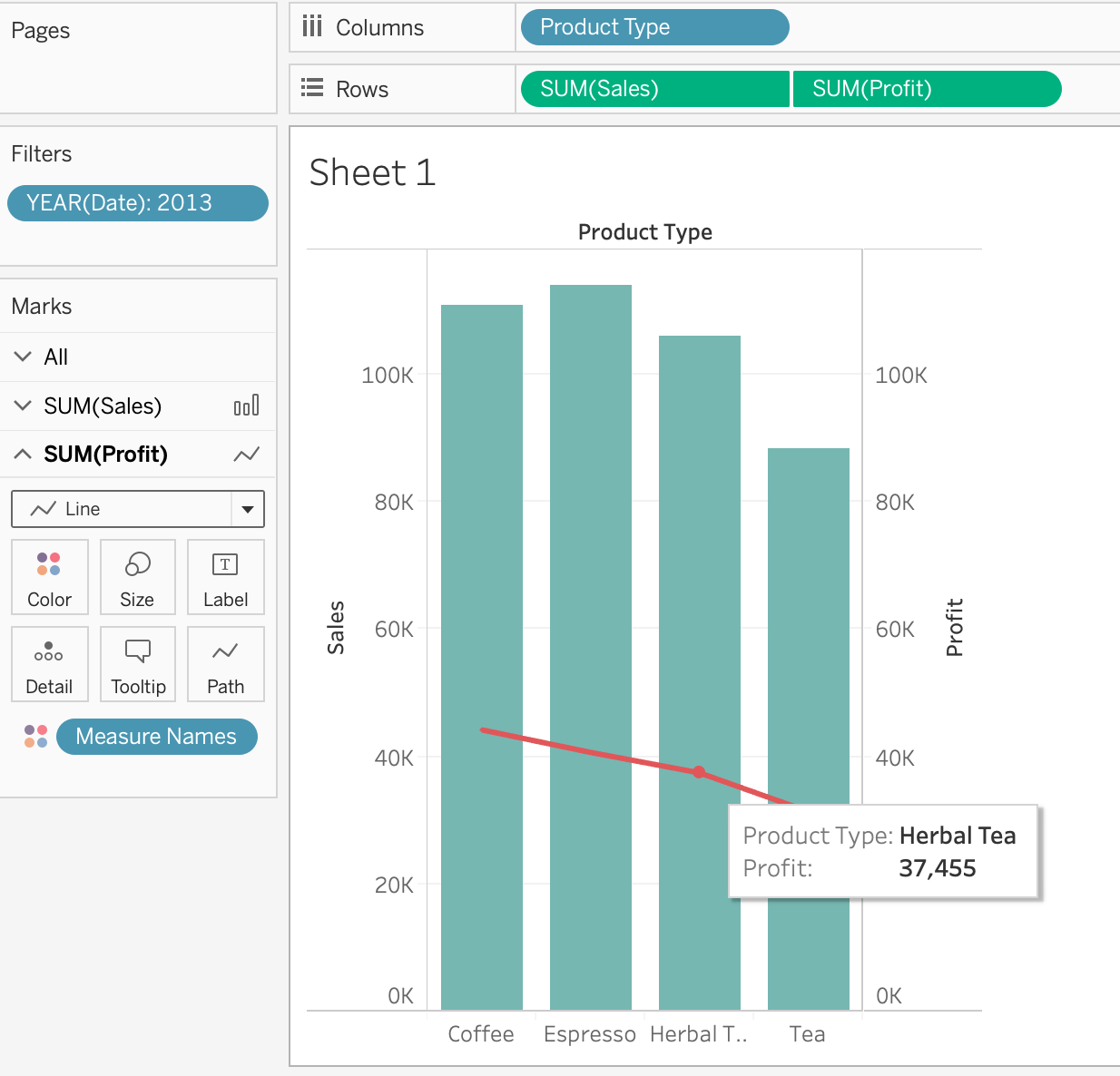1120x1076 pixels.
Task: Click the Measure Names pill on Marks card
Action: click(x=156, y=737)
